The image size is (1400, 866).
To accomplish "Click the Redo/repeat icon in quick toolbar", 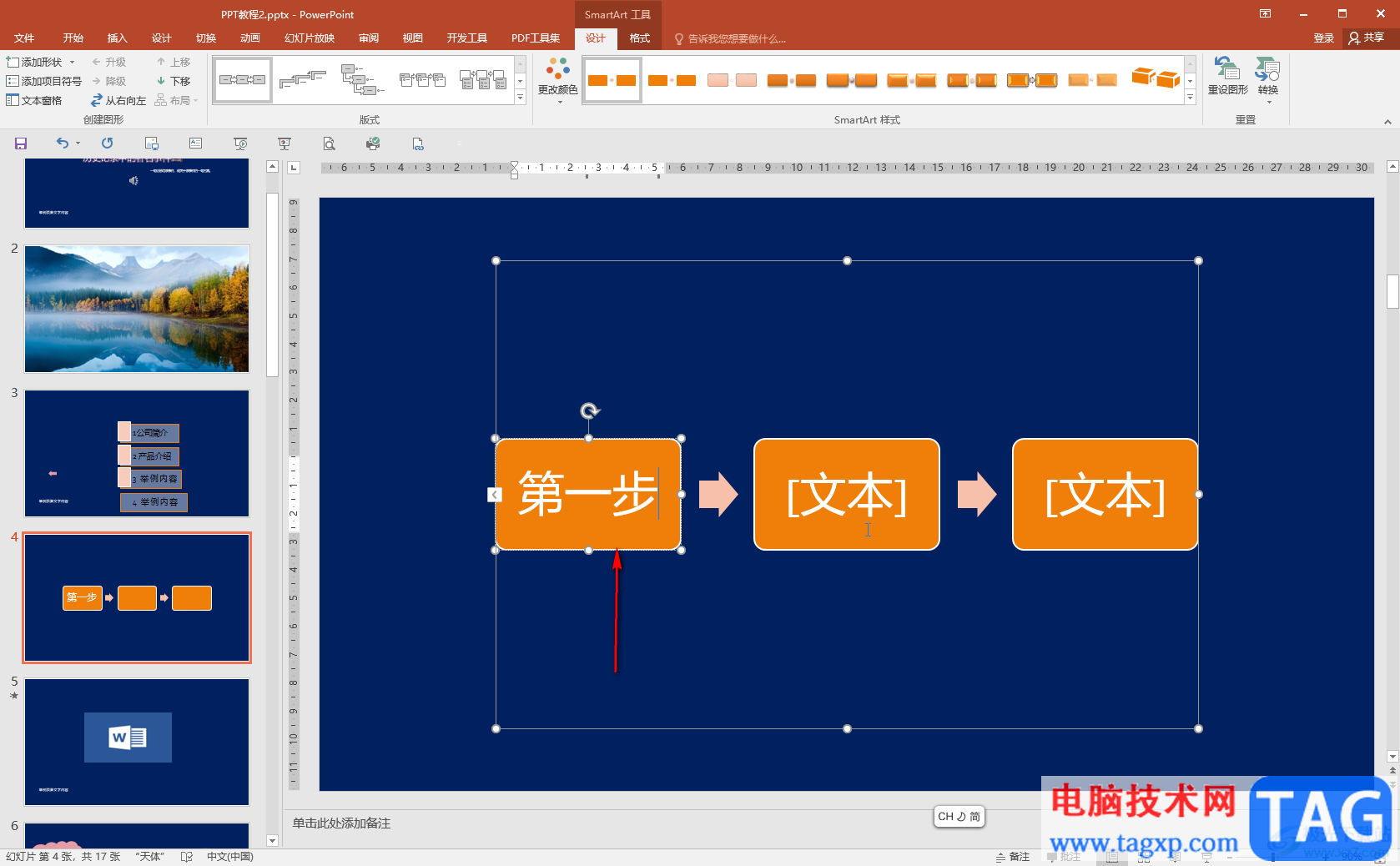I will coord(108,143).
